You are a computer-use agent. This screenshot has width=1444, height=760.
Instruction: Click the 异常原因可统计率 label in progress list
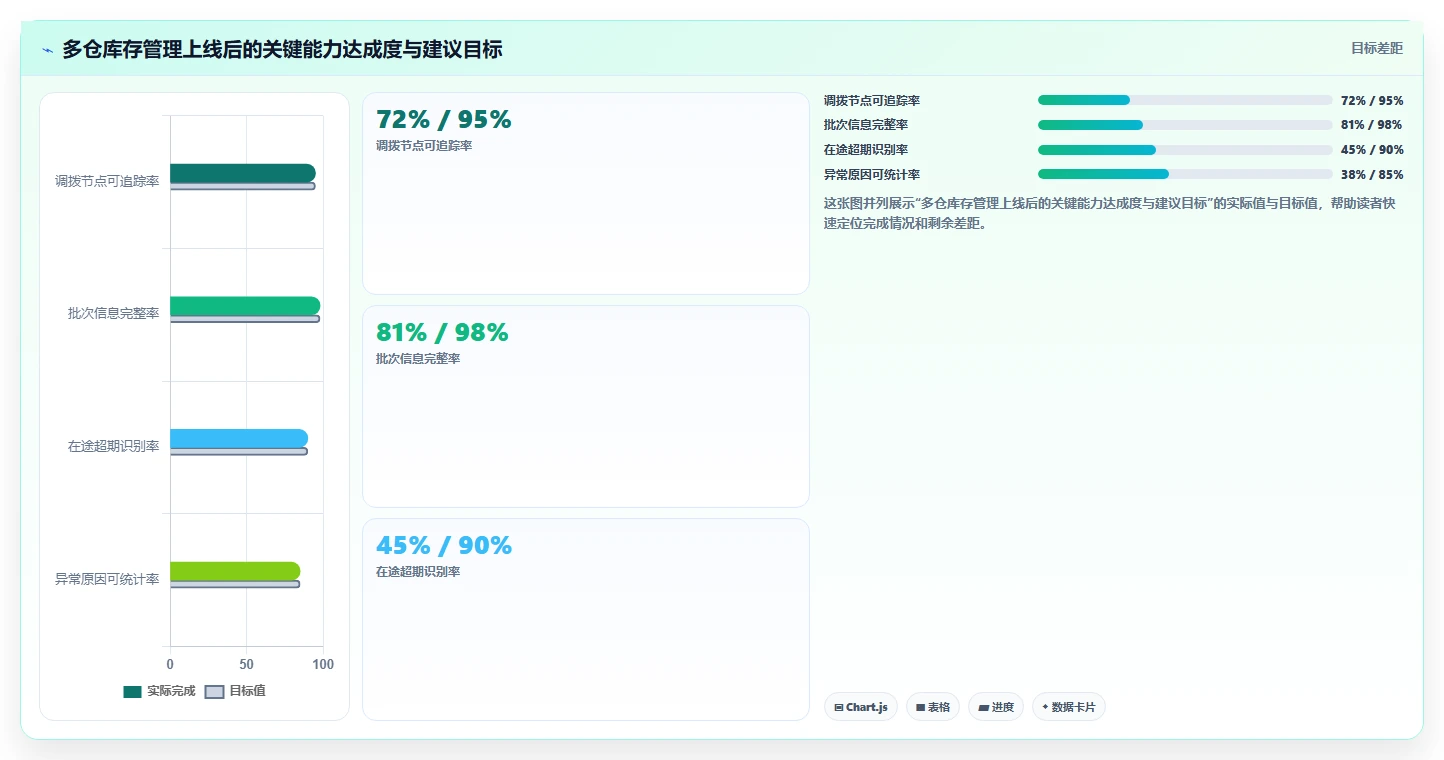coord(872,175)
